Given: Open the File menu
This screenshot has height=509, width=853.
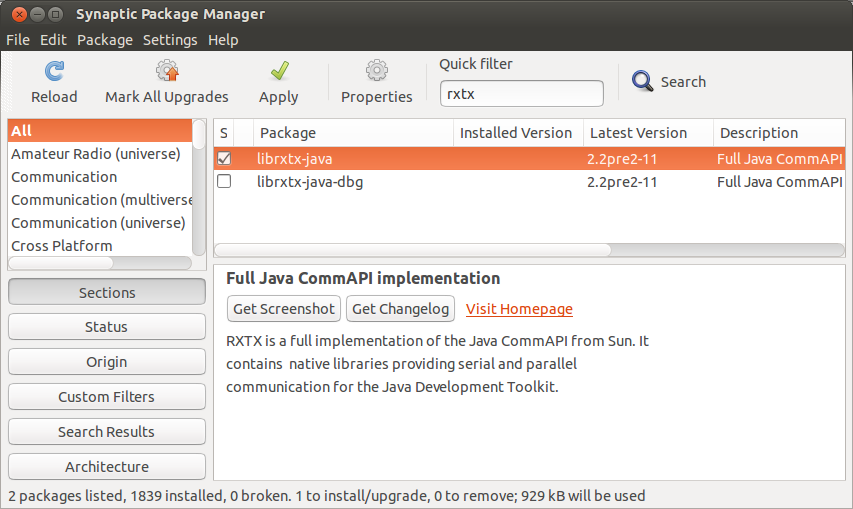Looking at the screenshot, I should pos(18,40).
